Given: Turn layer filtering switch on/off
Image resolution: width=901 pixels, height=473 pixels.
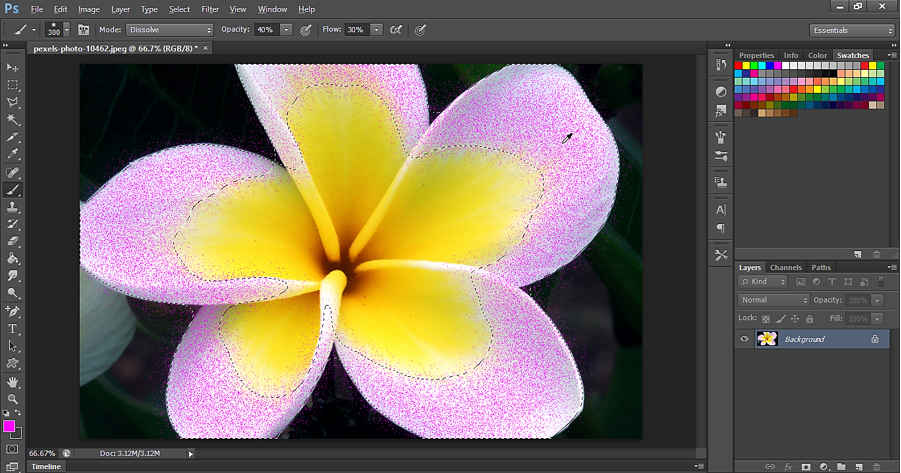Looking at the screenshot, I should coord(881,282).
